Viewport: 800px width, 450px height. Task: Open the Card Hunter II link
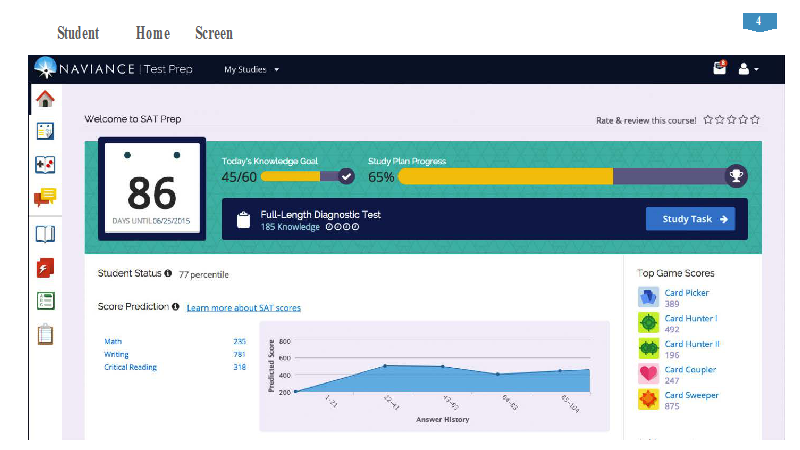tap(692, 344)
